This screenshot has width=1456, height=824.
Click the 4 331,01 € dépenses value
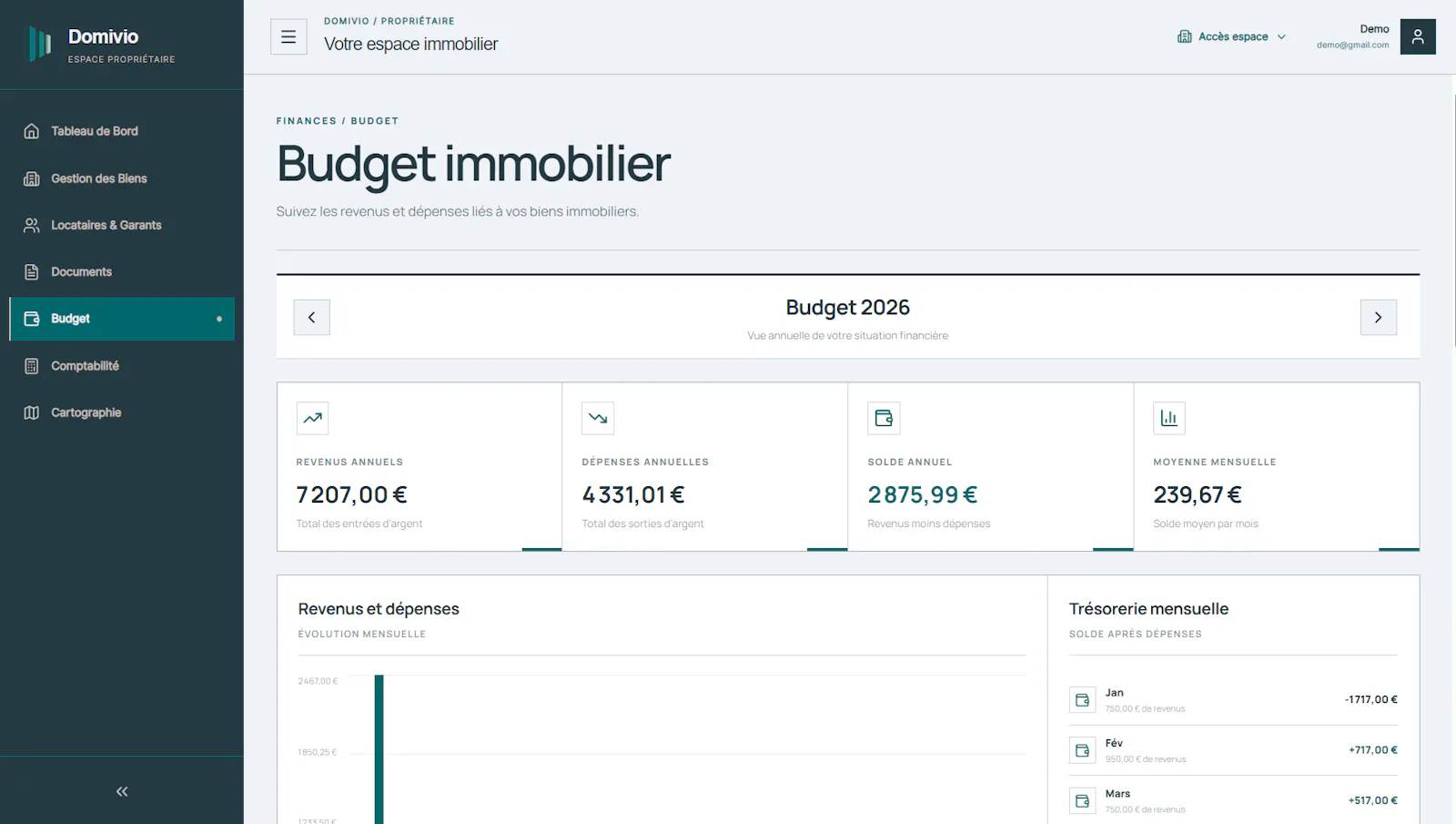(x=633, y=494)
